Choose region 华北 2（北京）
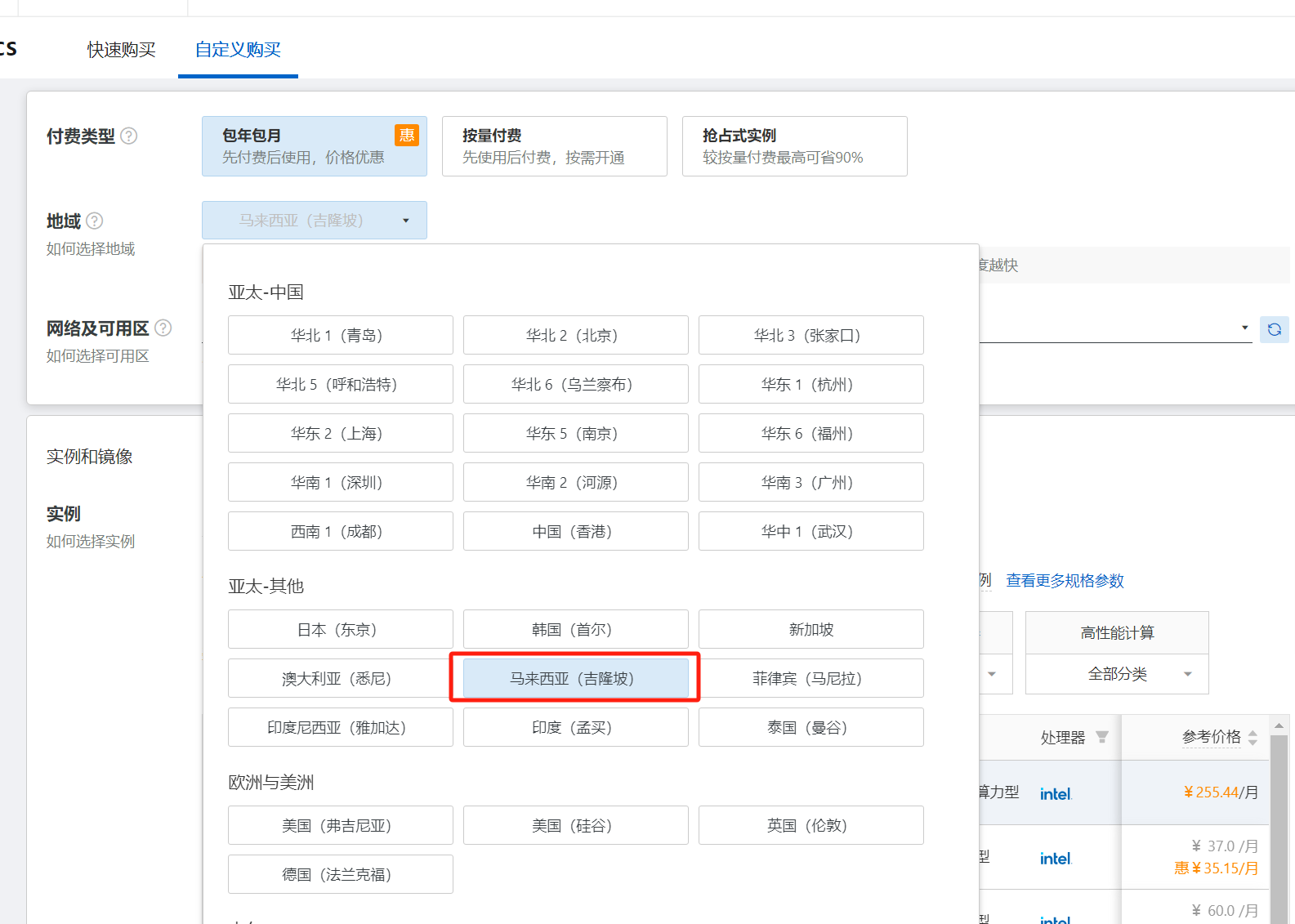The height and width of the screenshot is (924, 1295). coord(576,335)
